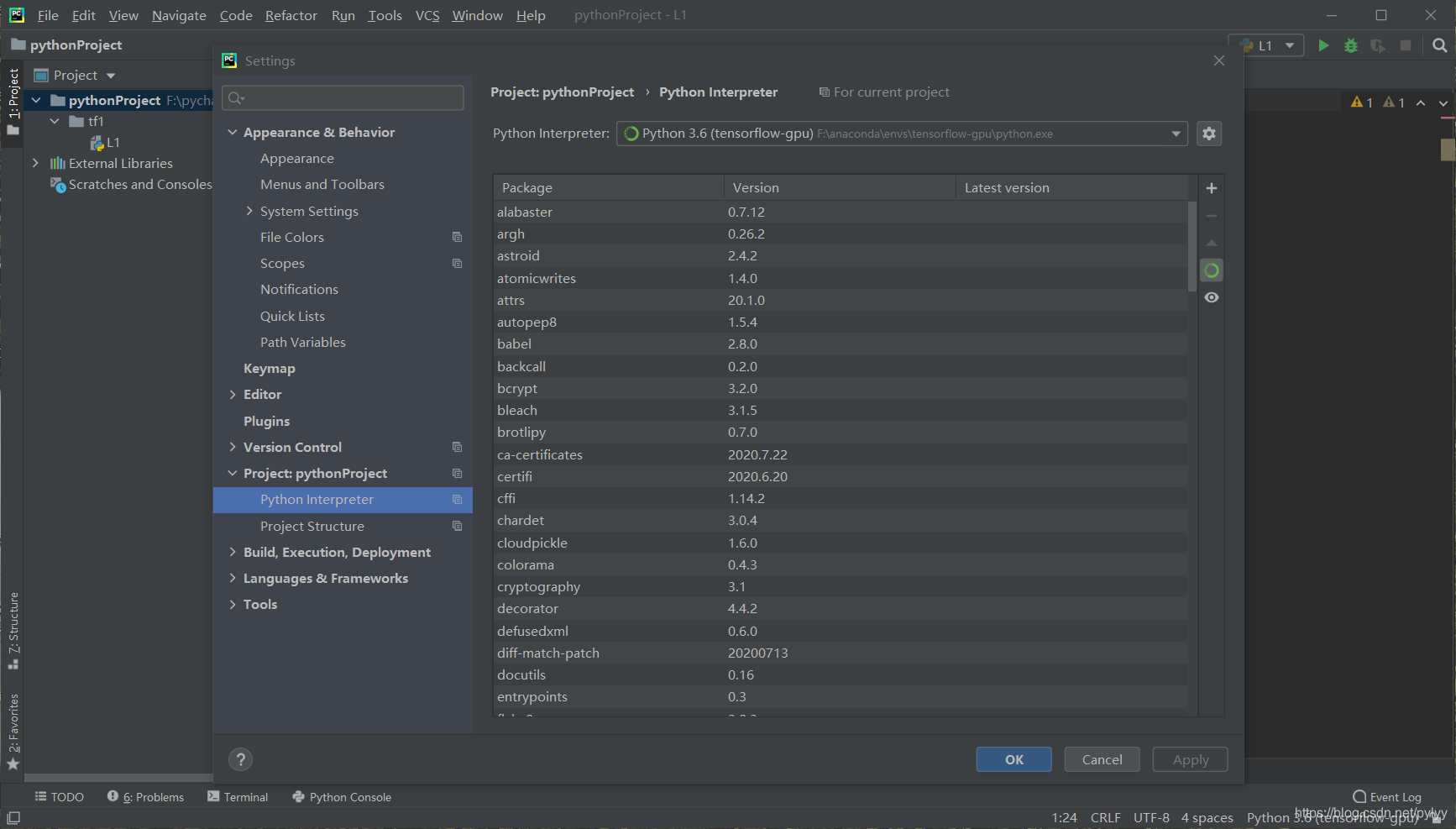Open the Tools menu
1456x829 pixels.
[385, 15]
